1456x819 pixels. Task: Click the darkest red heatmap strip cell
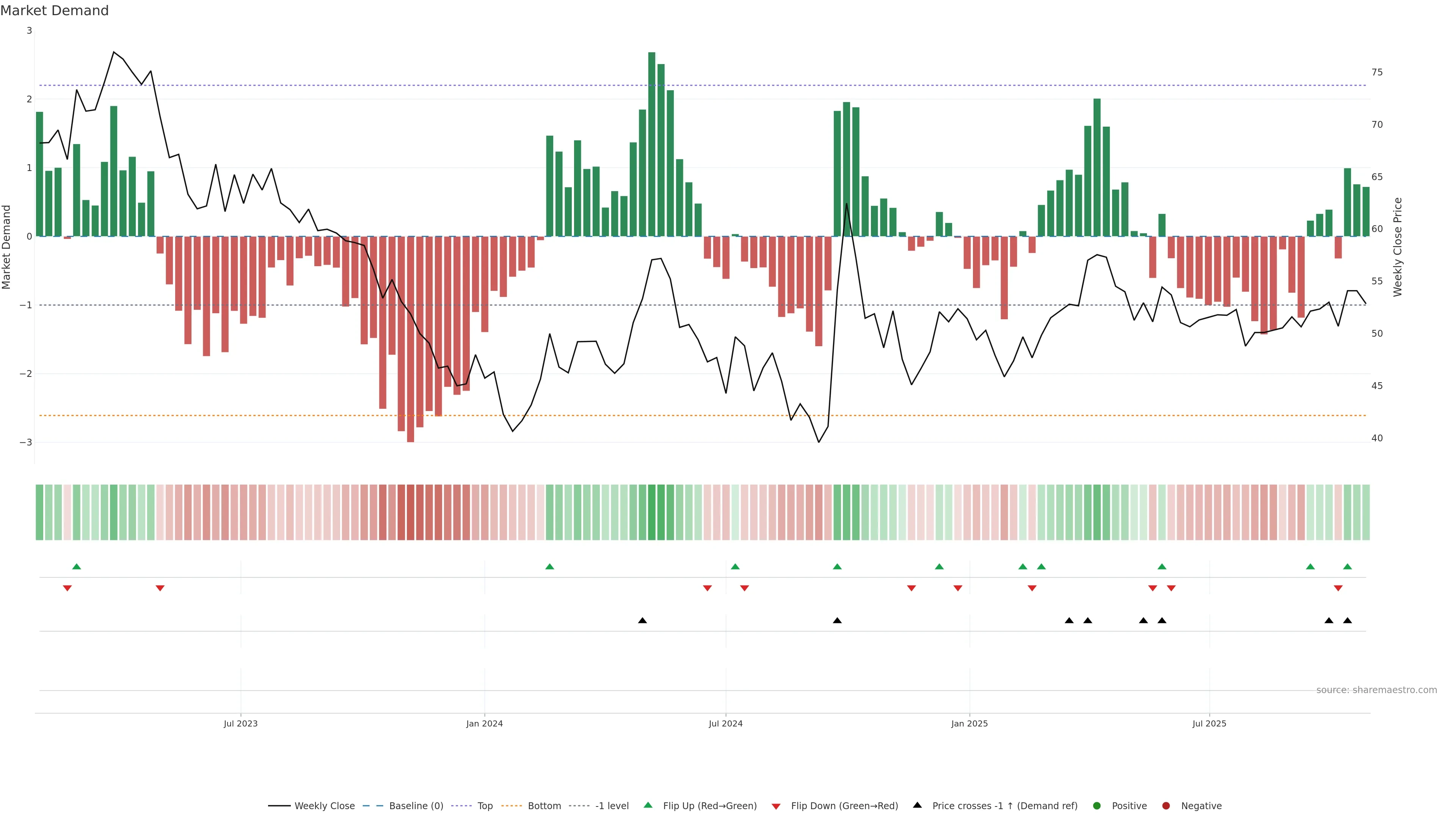click(x=410, y=512)
